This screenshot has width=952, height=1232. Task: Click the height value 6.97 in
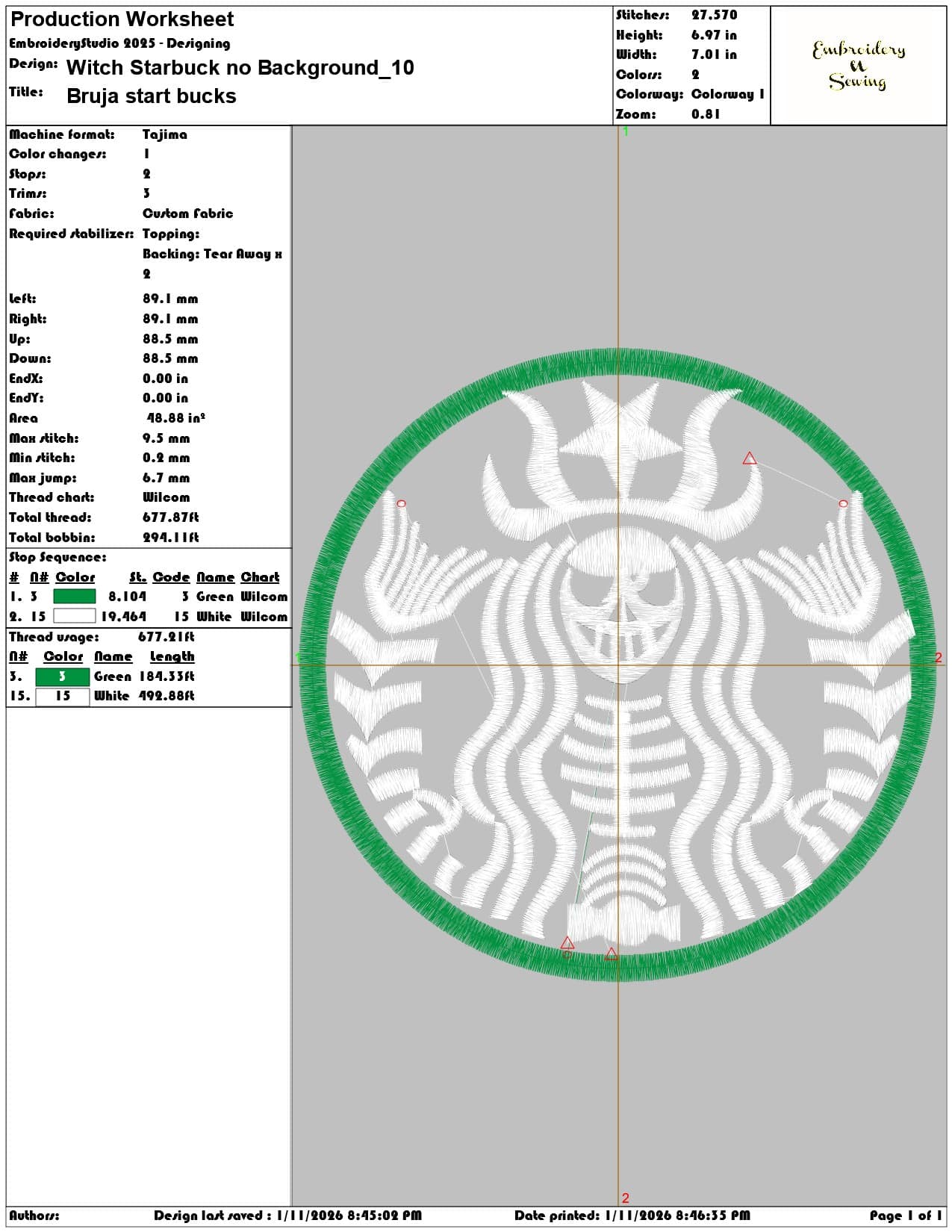click(x=714, y=35)
